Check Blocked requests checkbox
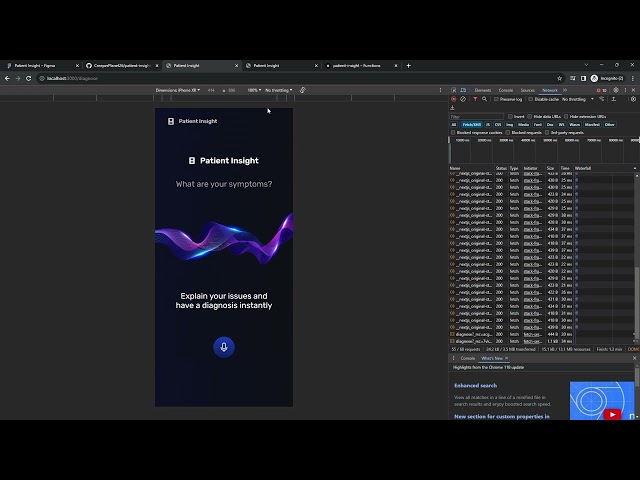 (x=508, y=133)
